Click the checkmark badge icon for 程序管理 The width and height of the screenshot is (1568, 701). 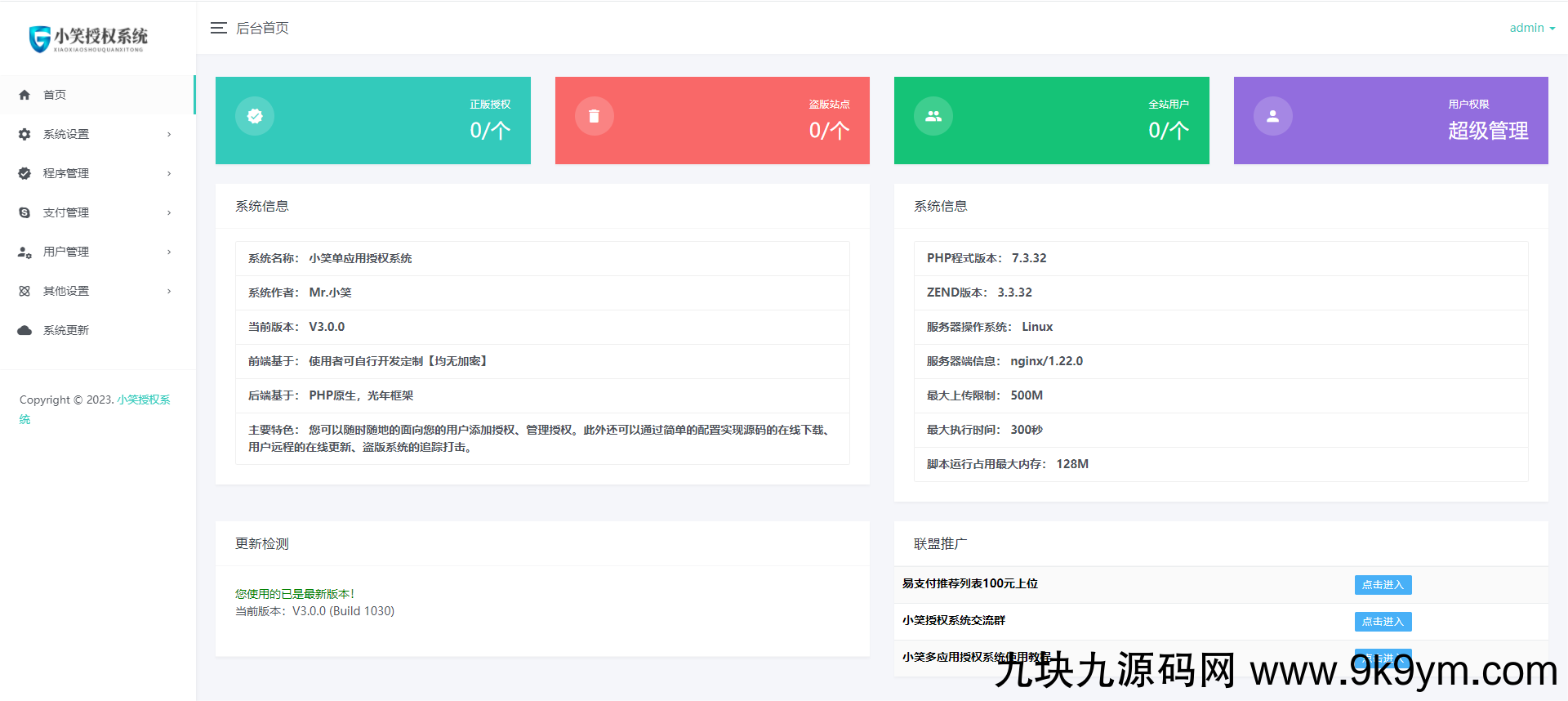pos(24,173)
